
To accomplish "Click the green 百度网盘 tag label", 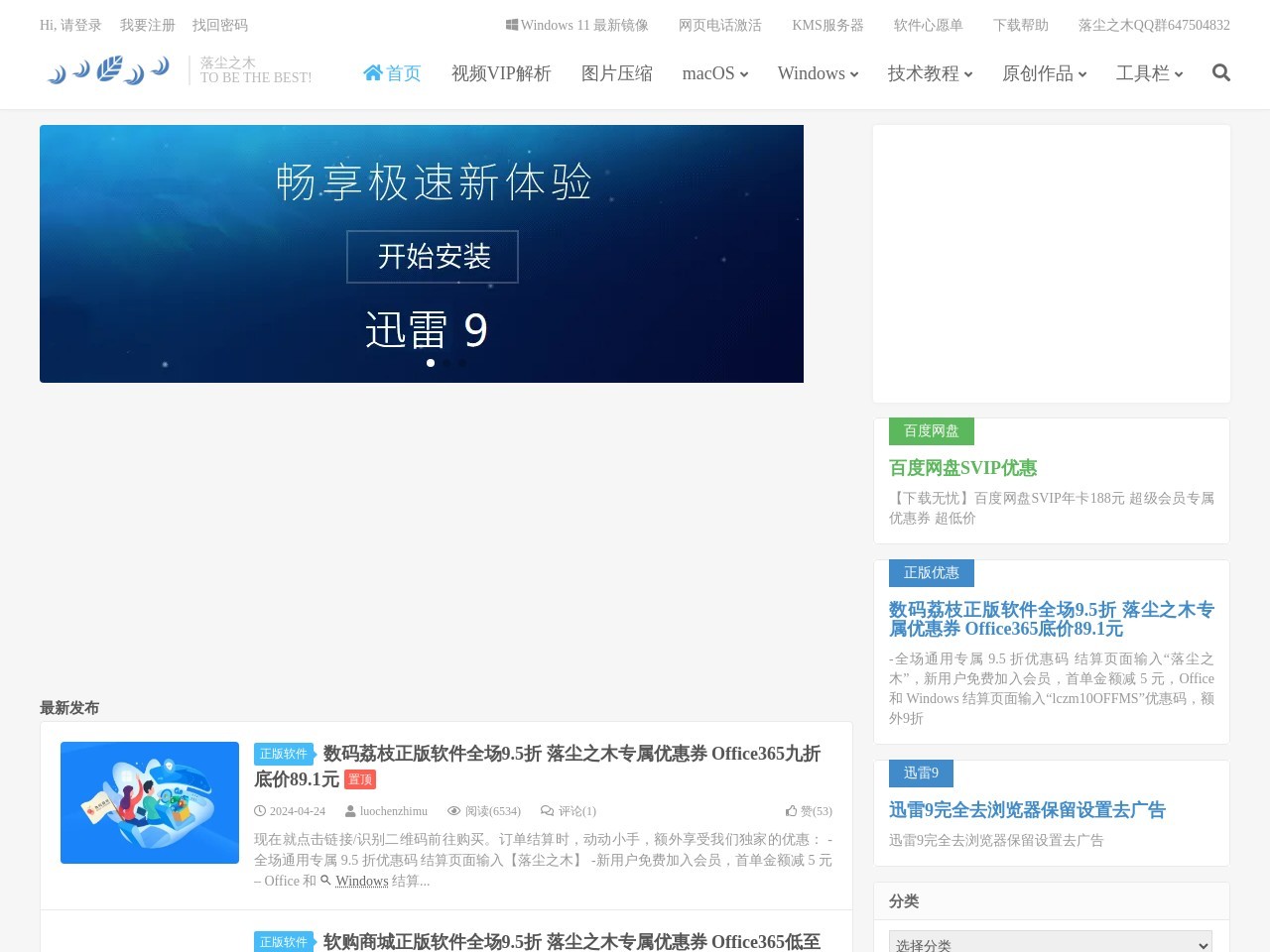I will [931, 431].
